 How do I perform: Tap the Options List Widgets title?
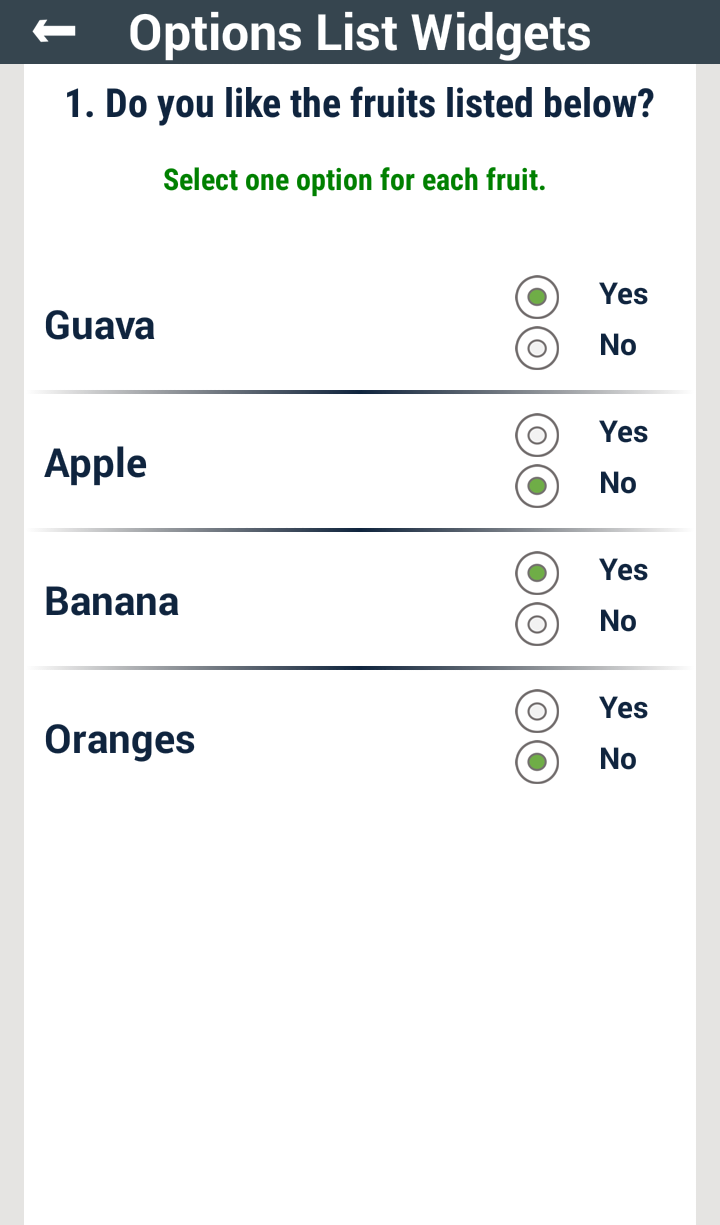click(360, 33)
